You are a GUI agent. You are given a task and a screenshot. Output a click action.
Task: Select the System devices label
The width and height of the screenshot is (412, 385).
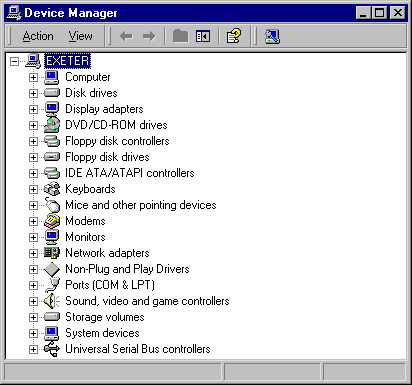pyautogui.click(x=102, y=333)
